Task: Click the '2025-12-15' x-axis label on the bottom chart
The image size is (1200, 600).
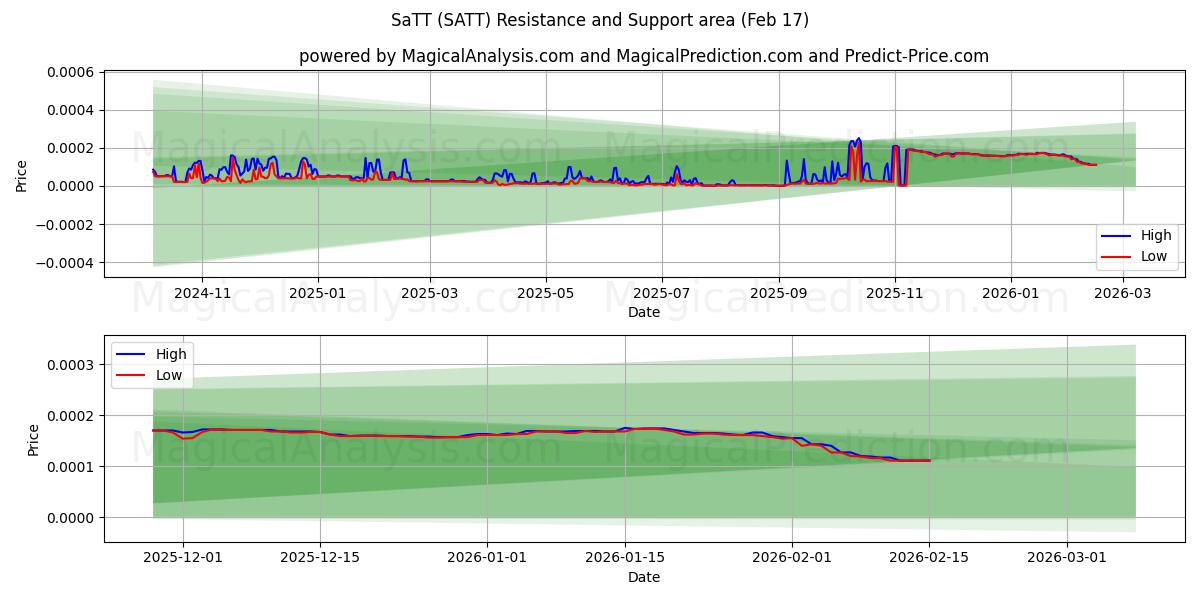Action: 320,560
